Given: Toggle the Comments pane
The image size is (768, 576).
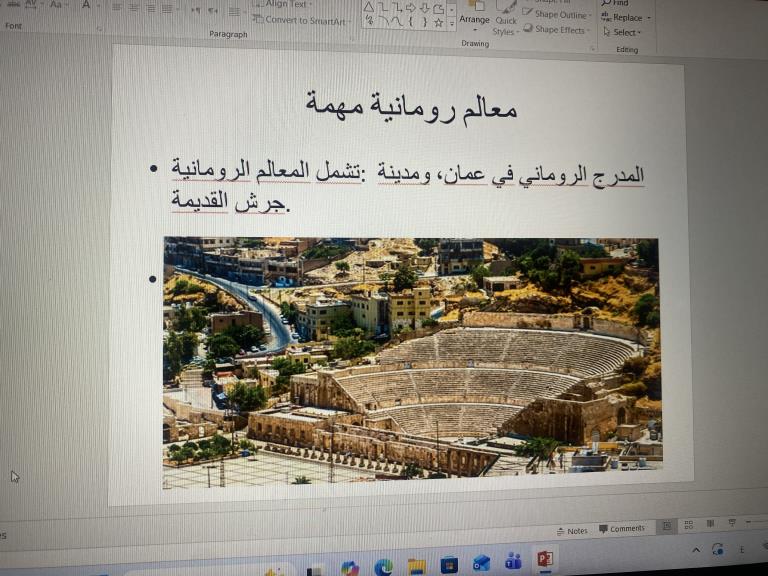Looking at the screenshot, I should 622,529.
